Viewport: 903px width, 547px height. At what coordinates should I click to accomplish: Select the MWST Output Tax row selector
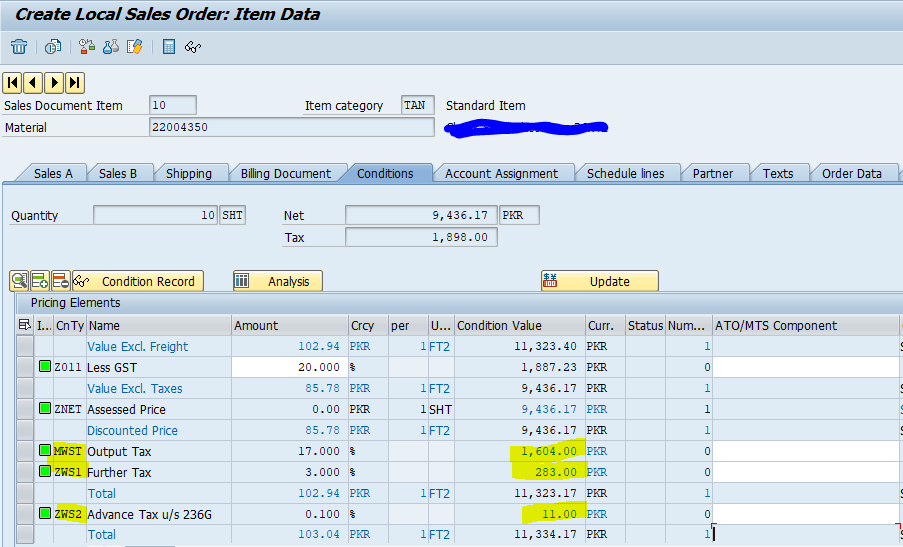pos(25,451)
